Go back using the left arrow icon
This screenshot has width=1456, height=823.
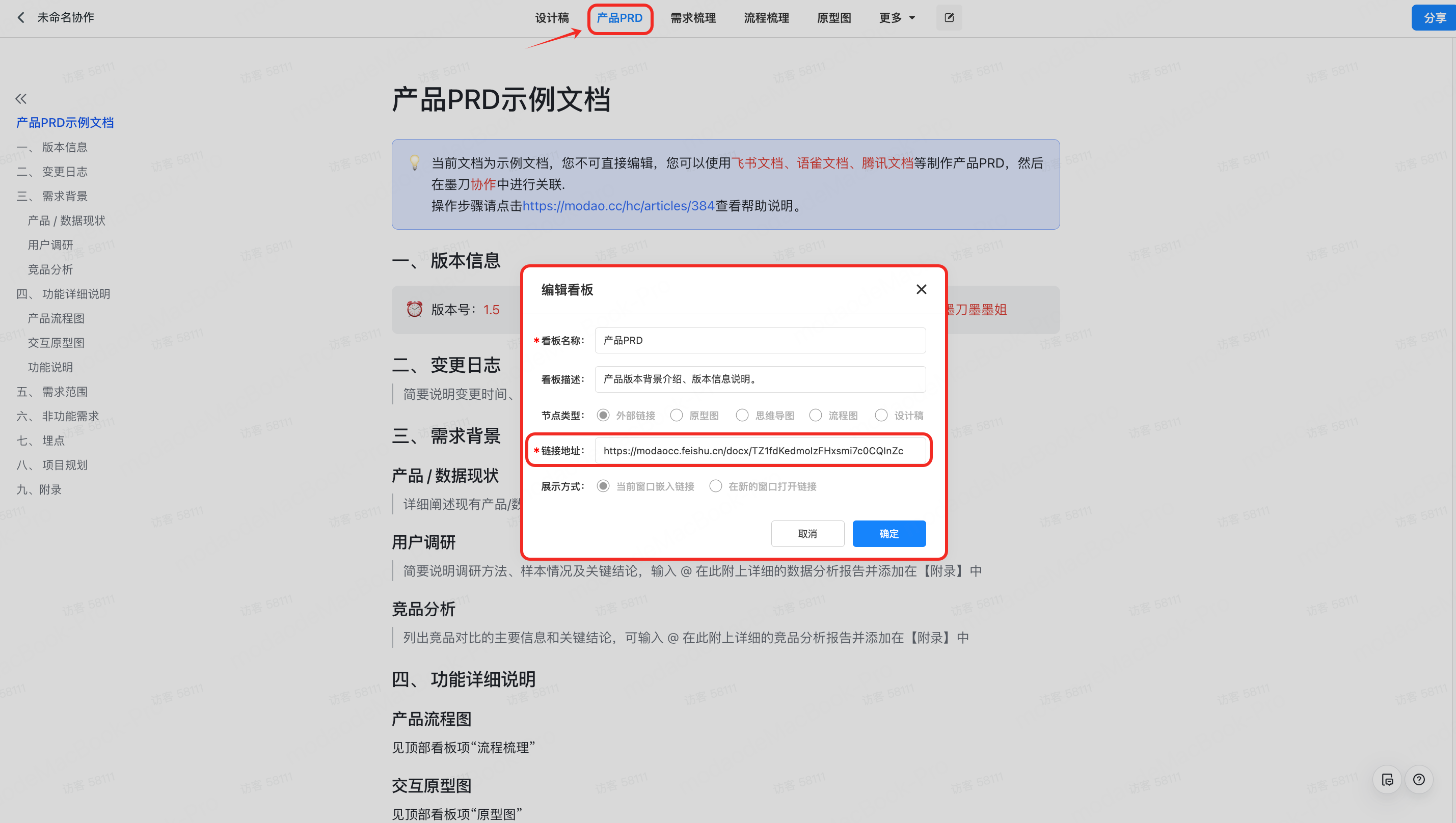[21, 17]
